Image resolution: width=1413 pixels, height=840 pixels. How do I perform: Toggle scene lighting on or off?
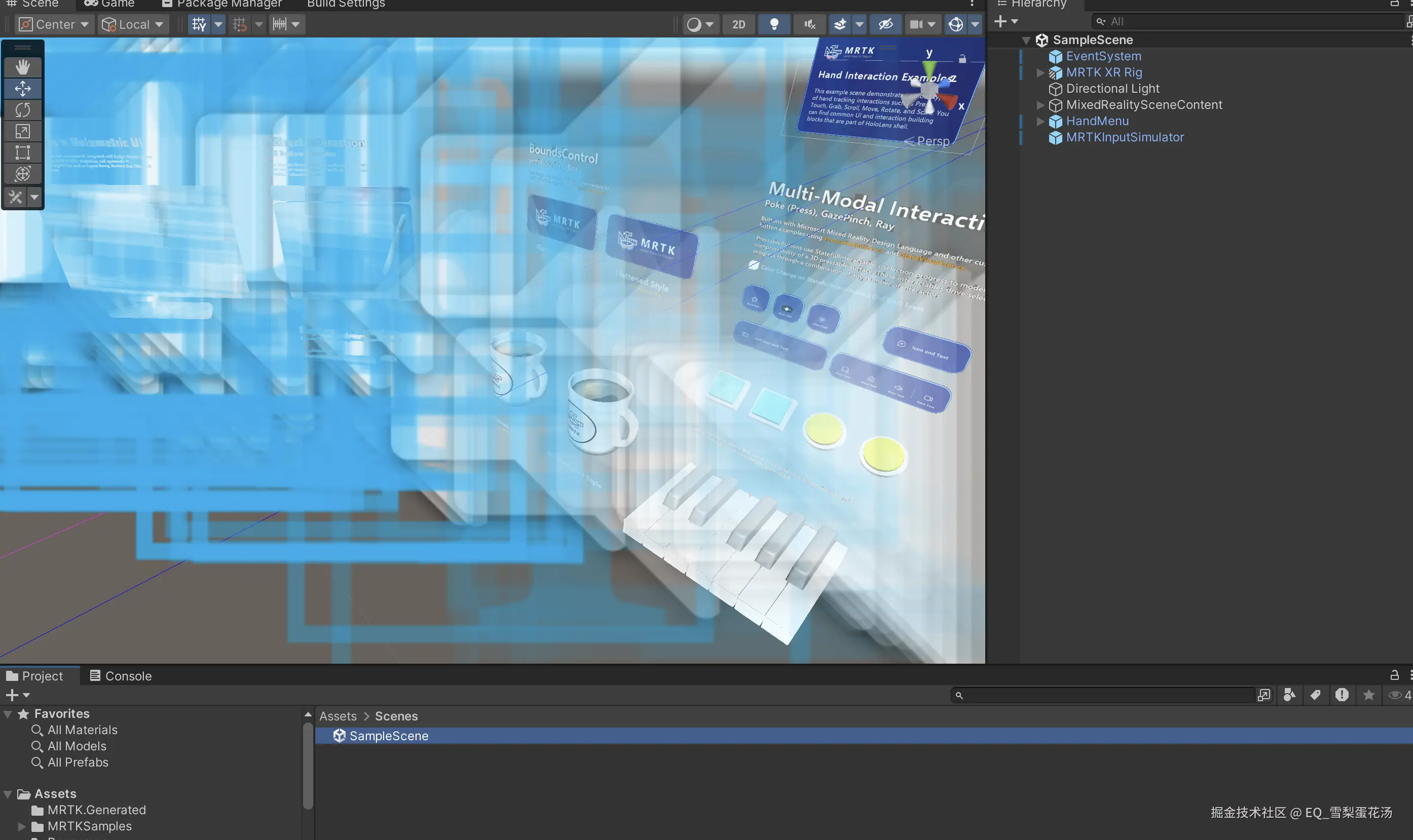pyautogui.click(x=774, y=24)
